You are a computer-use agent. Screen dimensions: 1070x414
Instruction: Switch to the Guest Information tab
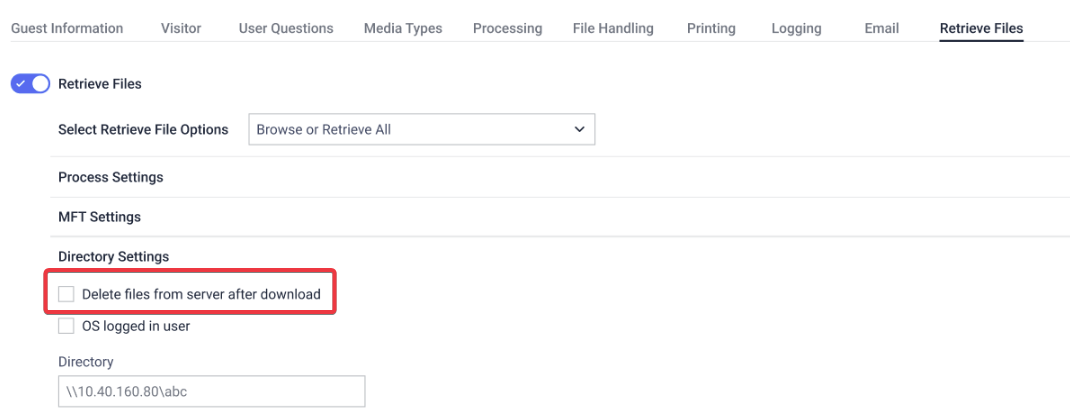coord(67,28)
